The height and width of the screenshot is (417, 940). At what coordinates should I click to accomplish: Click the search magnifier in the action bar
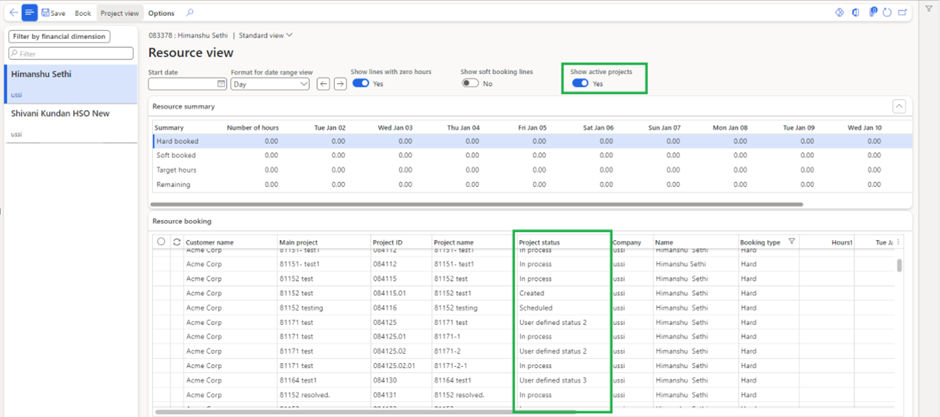click(x=190, y=13)
